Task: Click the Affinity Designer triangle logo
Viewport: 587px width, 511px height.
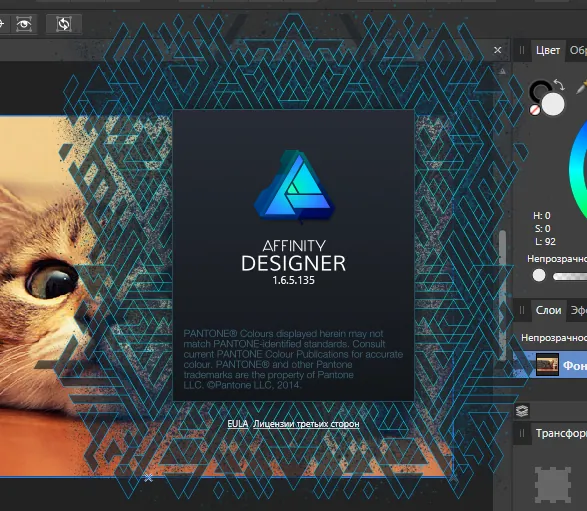Action: pos(294,186)
